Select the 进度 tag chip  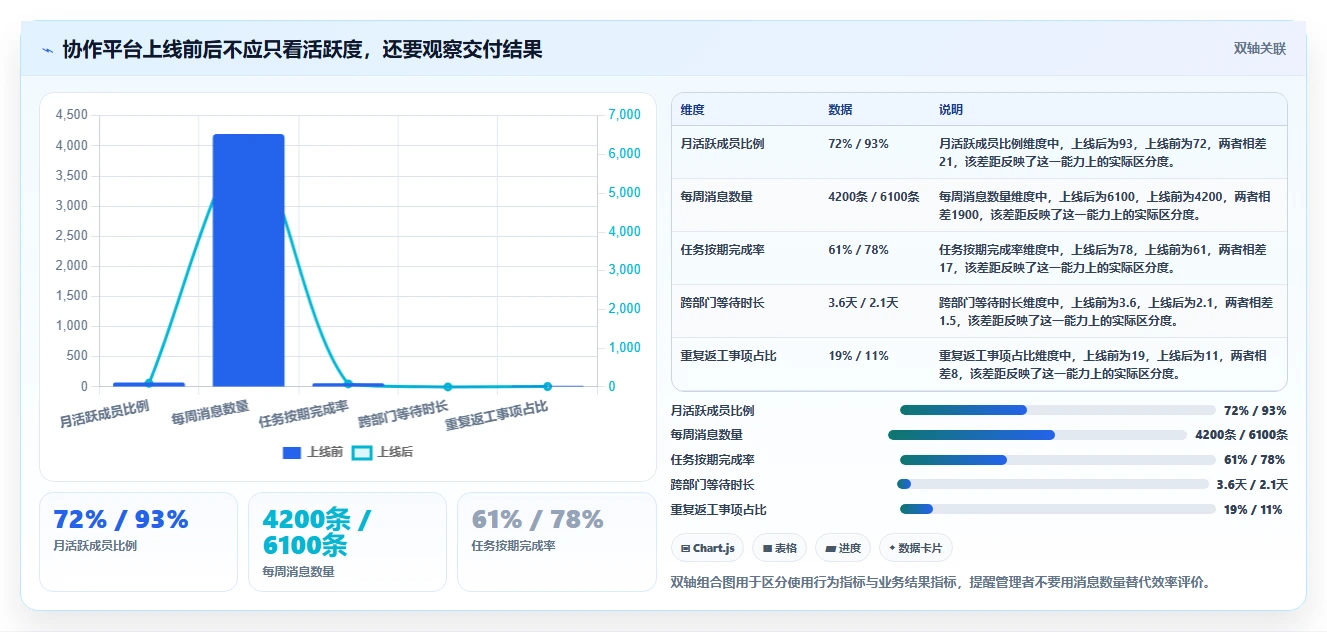(843, 548)
